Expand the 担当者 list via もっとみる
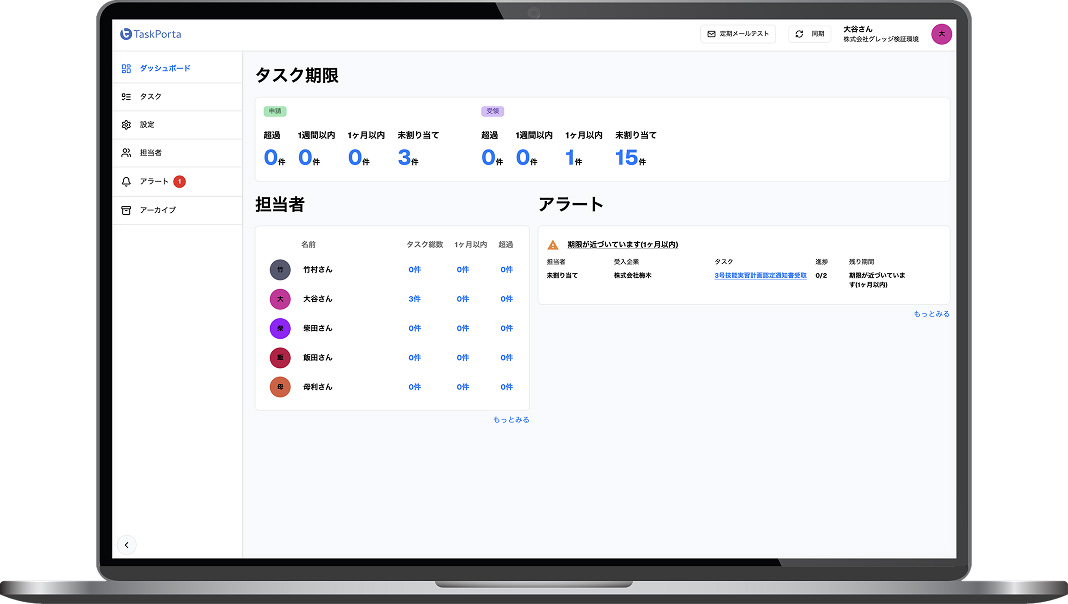Image resolution: width=1068 pixels, height=604 pixels. [x=513, y=419]
